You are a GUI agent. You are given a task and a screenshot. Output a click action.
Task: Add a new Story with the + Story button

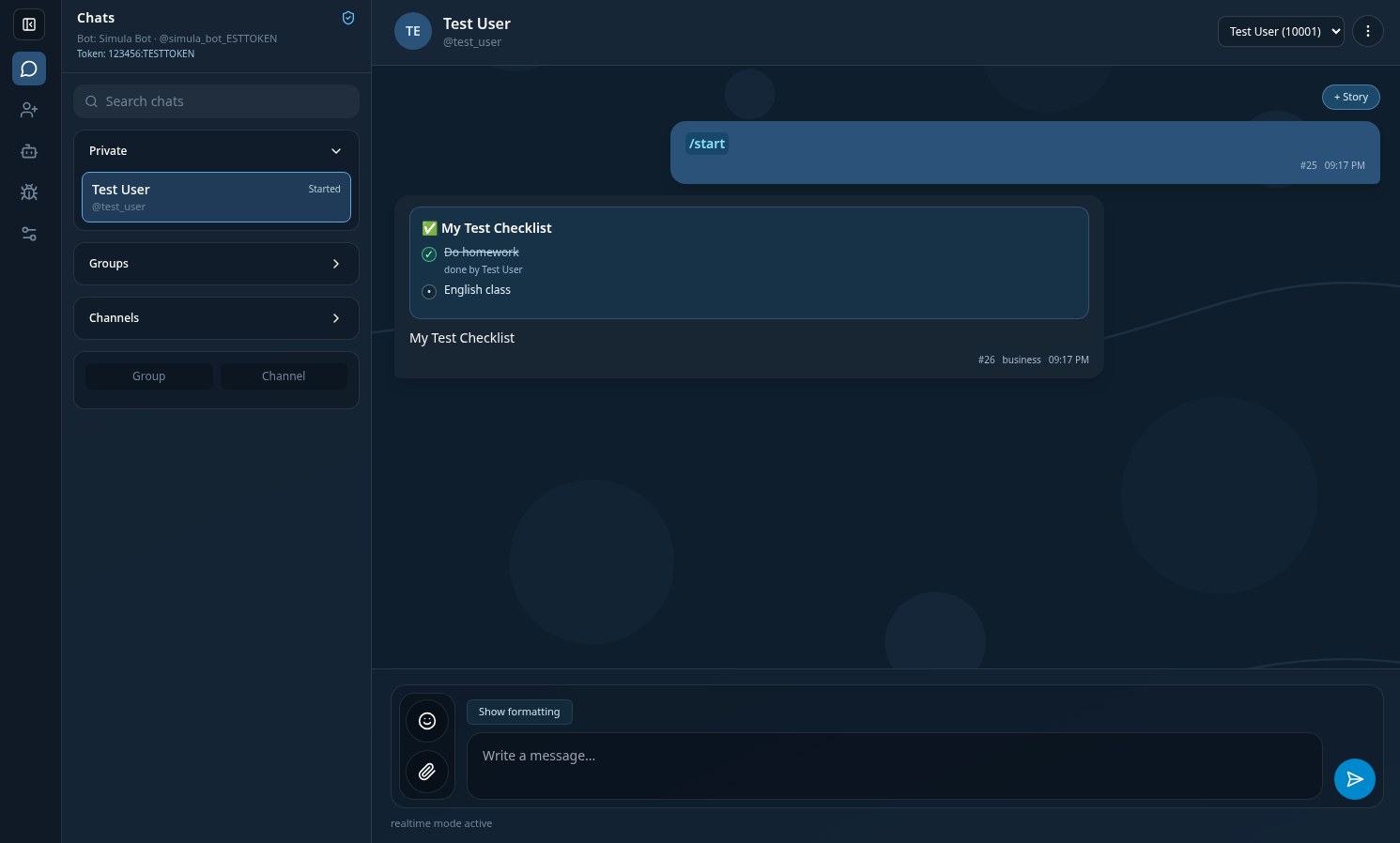point(1350,97)
